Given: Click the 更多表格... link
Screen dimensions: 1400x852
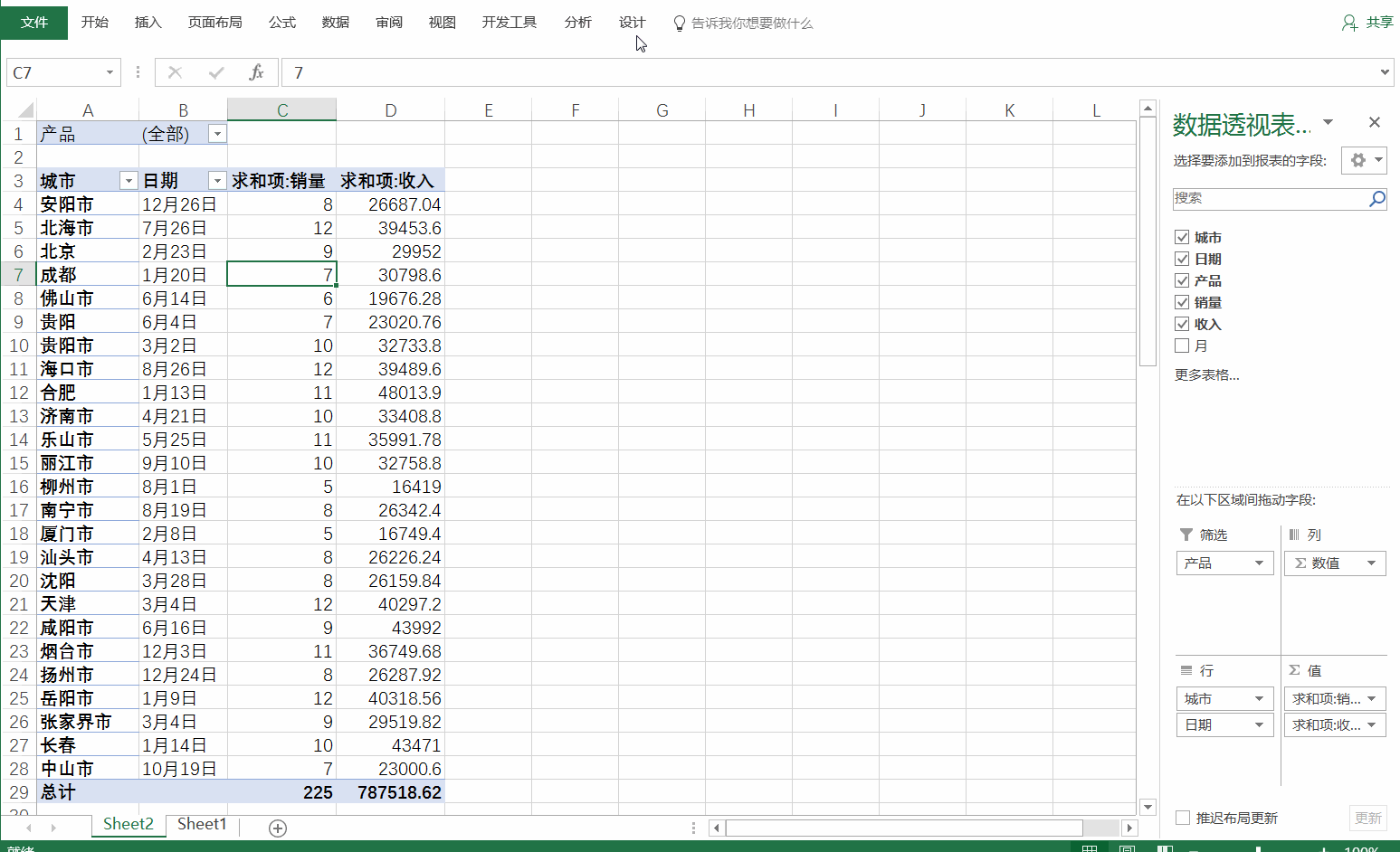Looking at the screenshot, I should [1206, 374].
